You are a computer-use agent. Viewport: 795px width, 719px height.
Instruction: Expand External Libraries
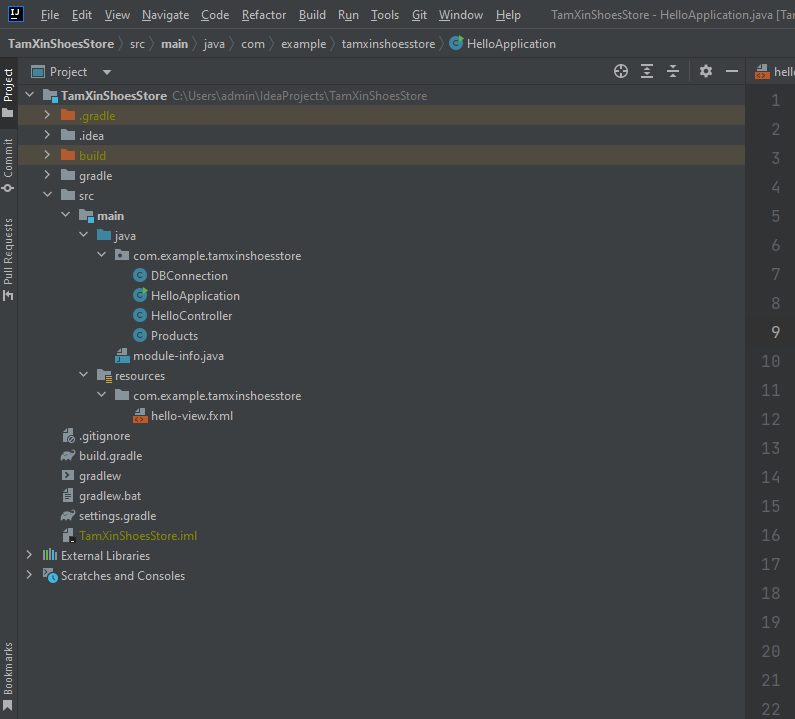29,555
